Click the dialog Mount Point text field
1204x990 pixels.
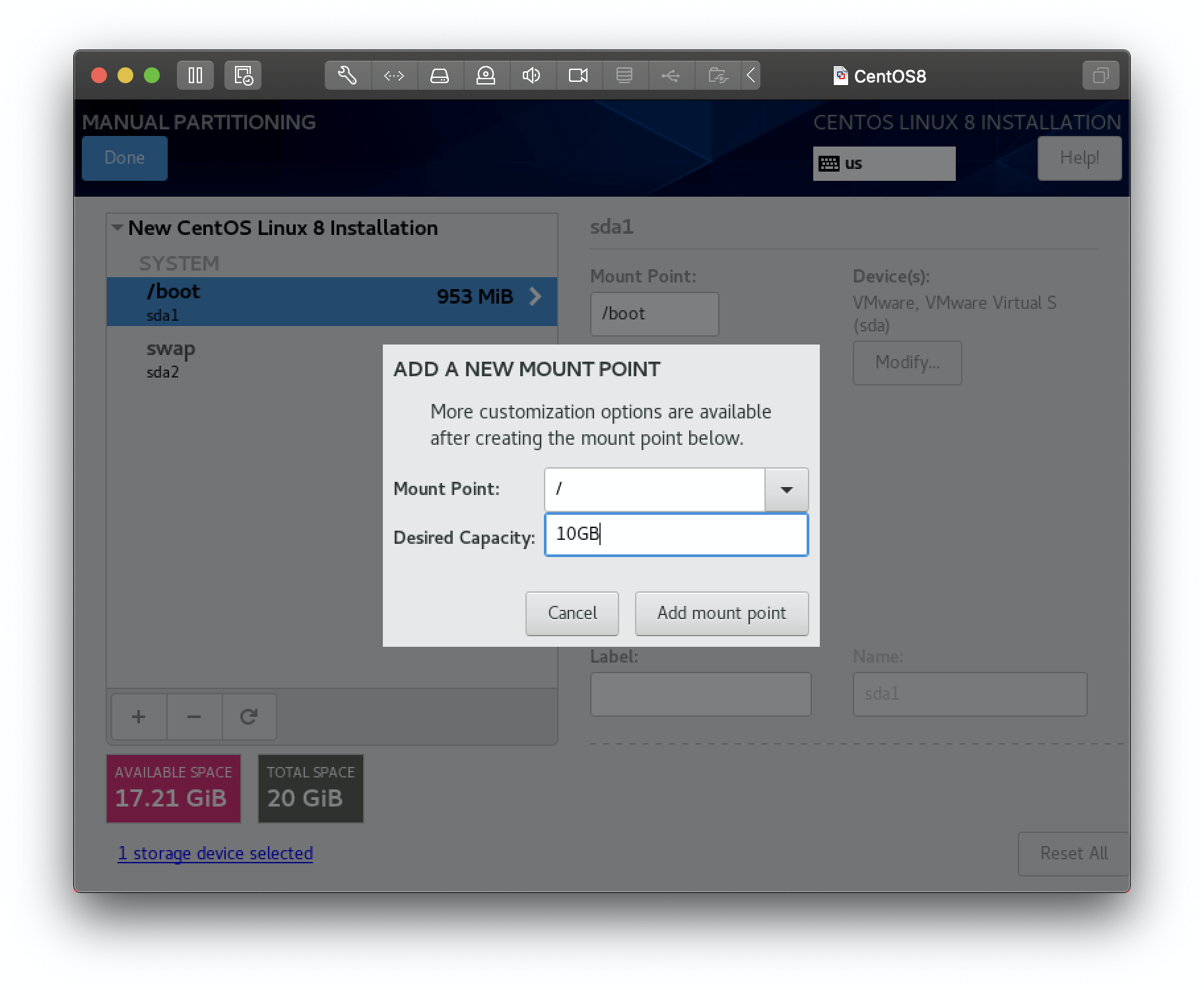pos(655,490)
